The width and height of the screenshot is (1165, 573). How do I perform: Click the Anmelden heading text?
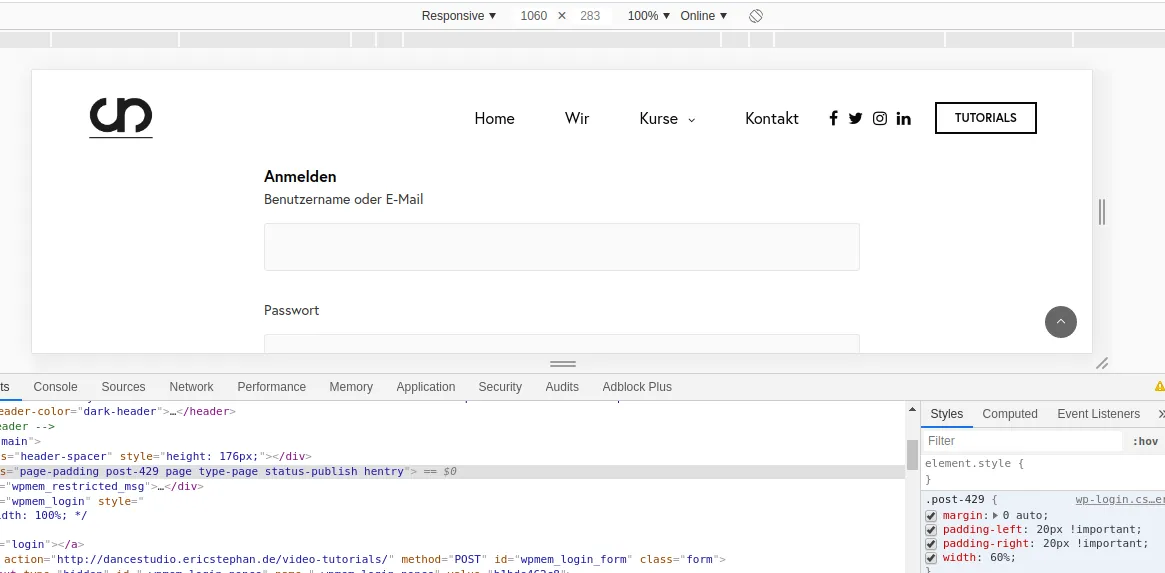coord(300,176)
